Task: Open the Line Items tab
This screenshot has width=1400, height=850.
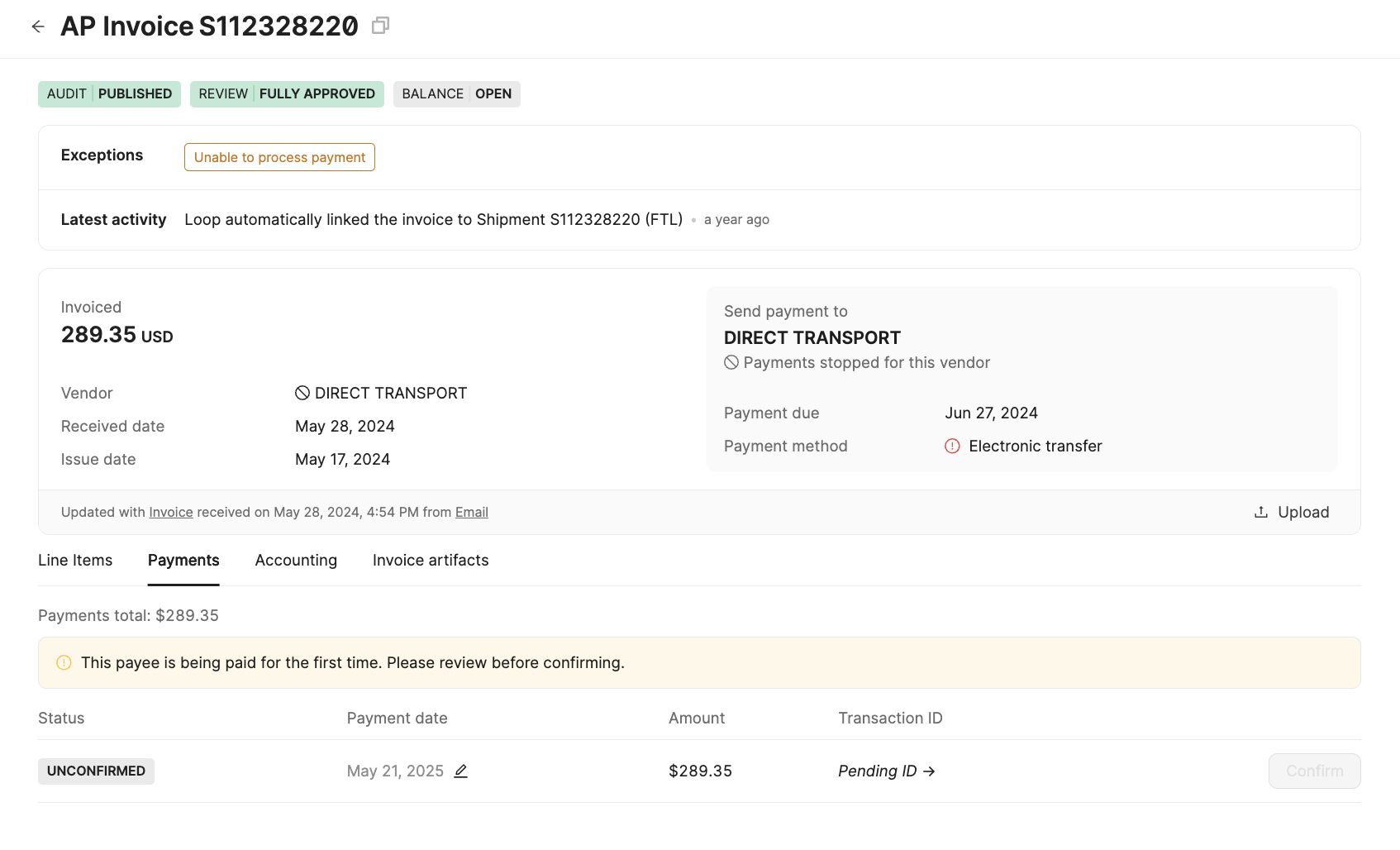Action: tap(75, 560)
